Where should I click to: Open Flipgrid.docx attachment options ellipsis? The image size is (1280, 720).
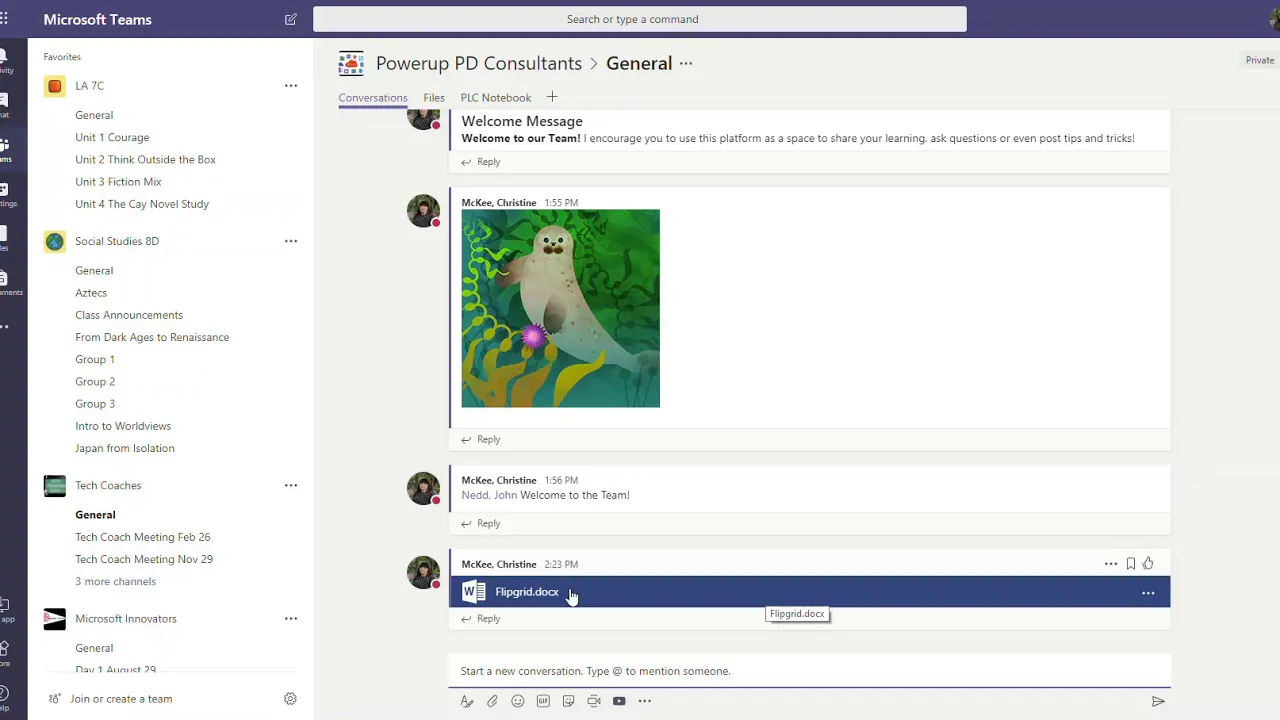(x=1148, y=593)
